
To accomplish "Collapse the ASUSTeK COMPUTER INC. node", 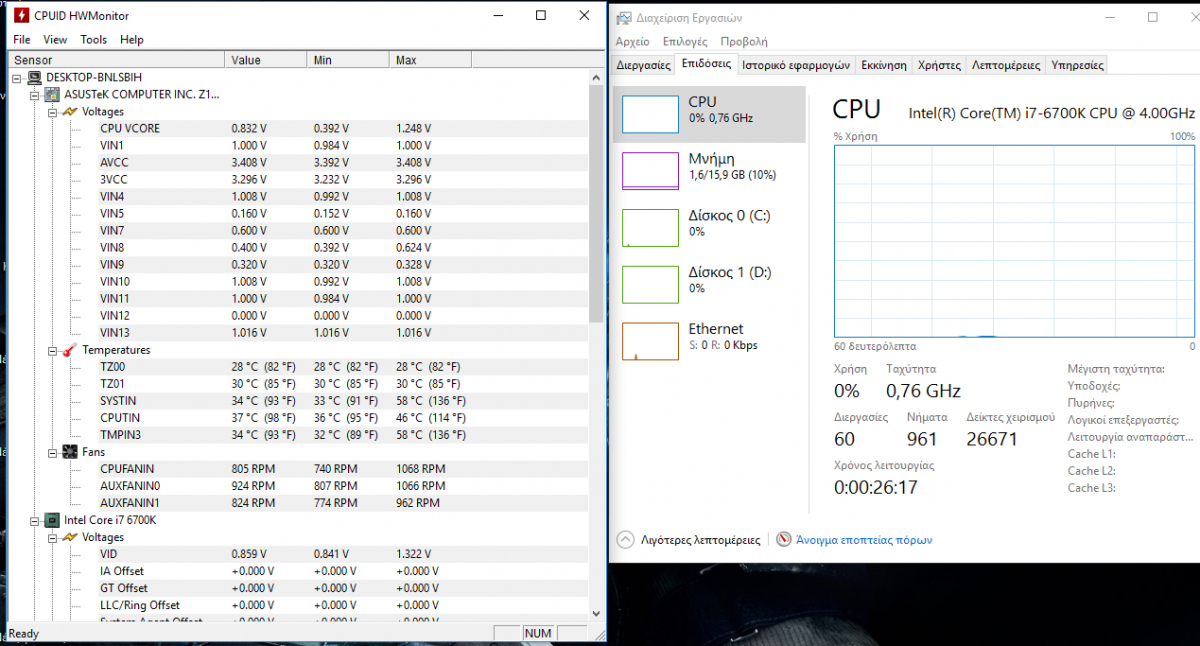I will (34, 94).
